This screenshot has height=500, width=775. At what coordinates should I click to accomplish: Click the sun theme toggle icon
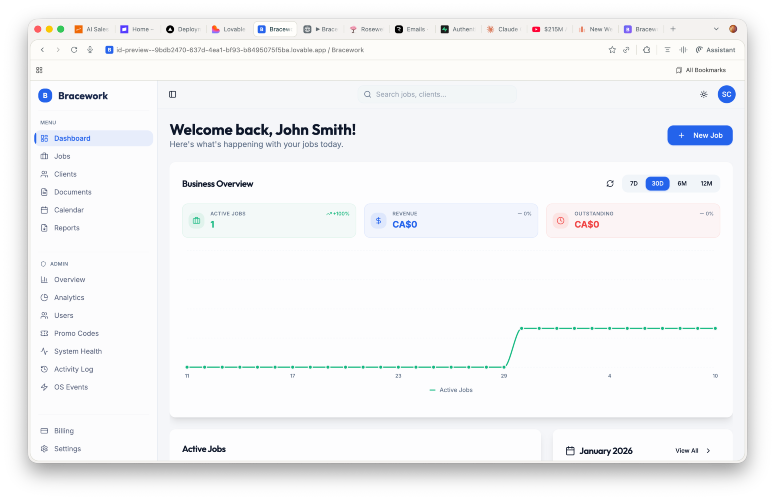pos(703,94)
